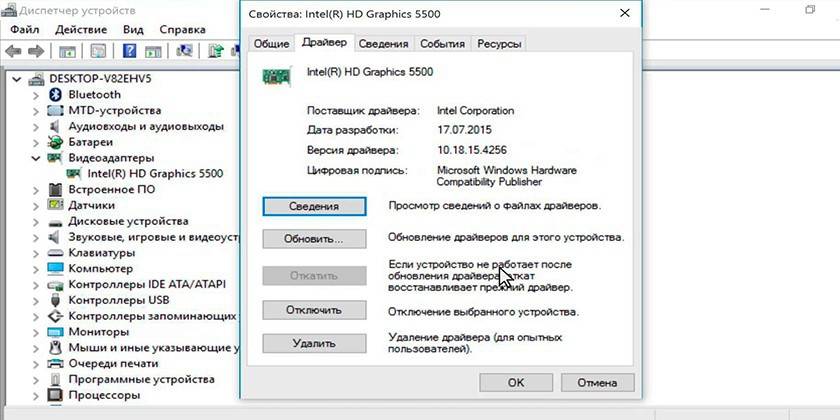The height and width of the screenshot is (420, 840).
Task: Open the Вид menu
Action: [x=133, y=29]
